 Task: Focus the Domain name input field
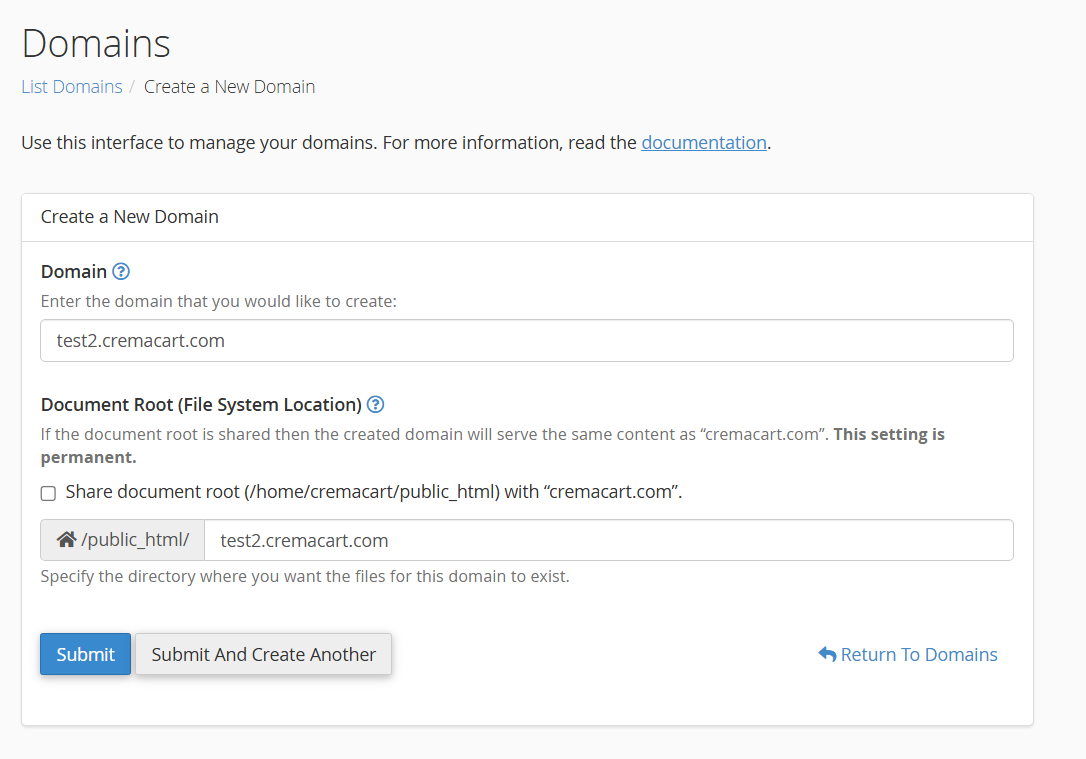point(527,341)
